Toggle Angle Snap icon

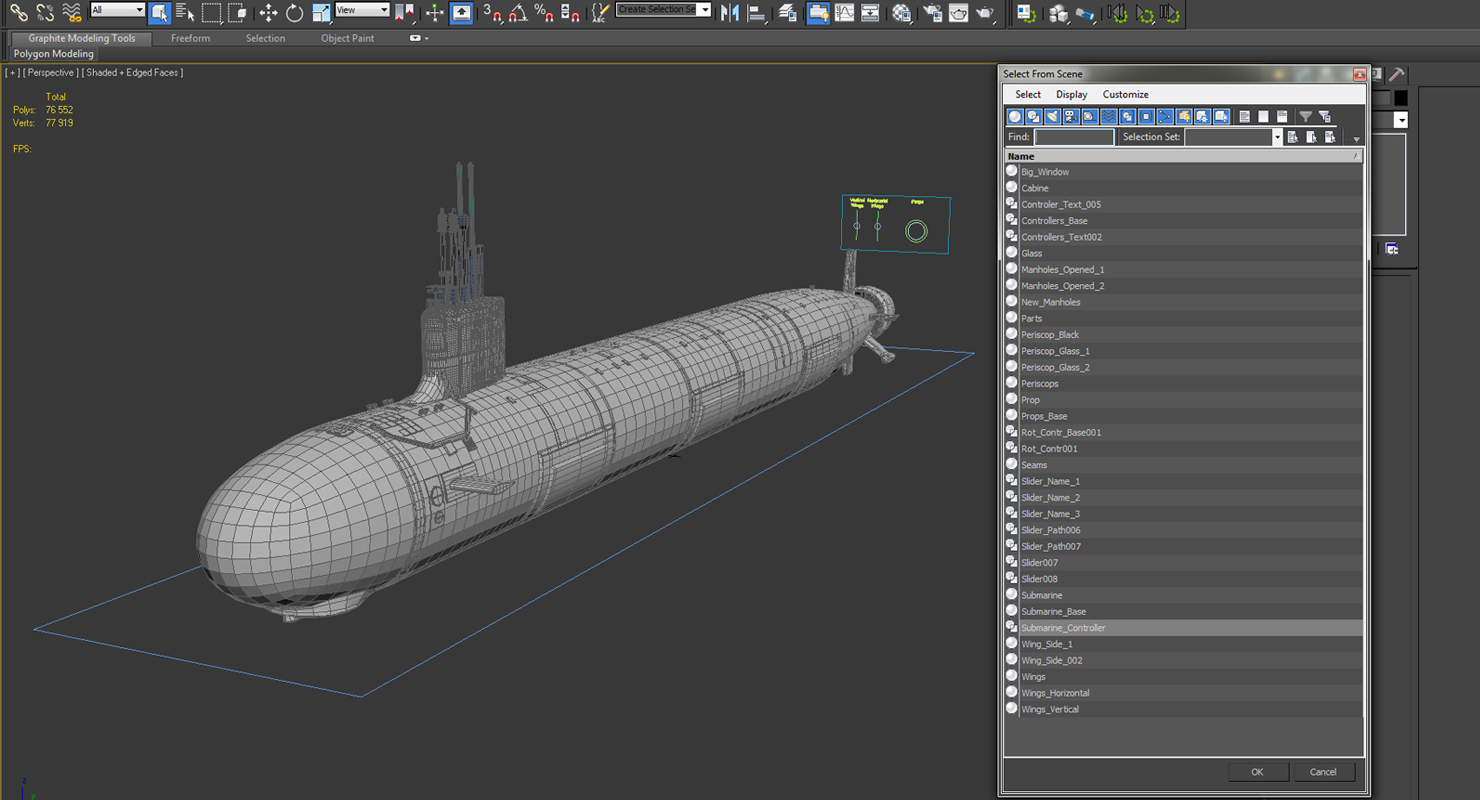(518, 13)
